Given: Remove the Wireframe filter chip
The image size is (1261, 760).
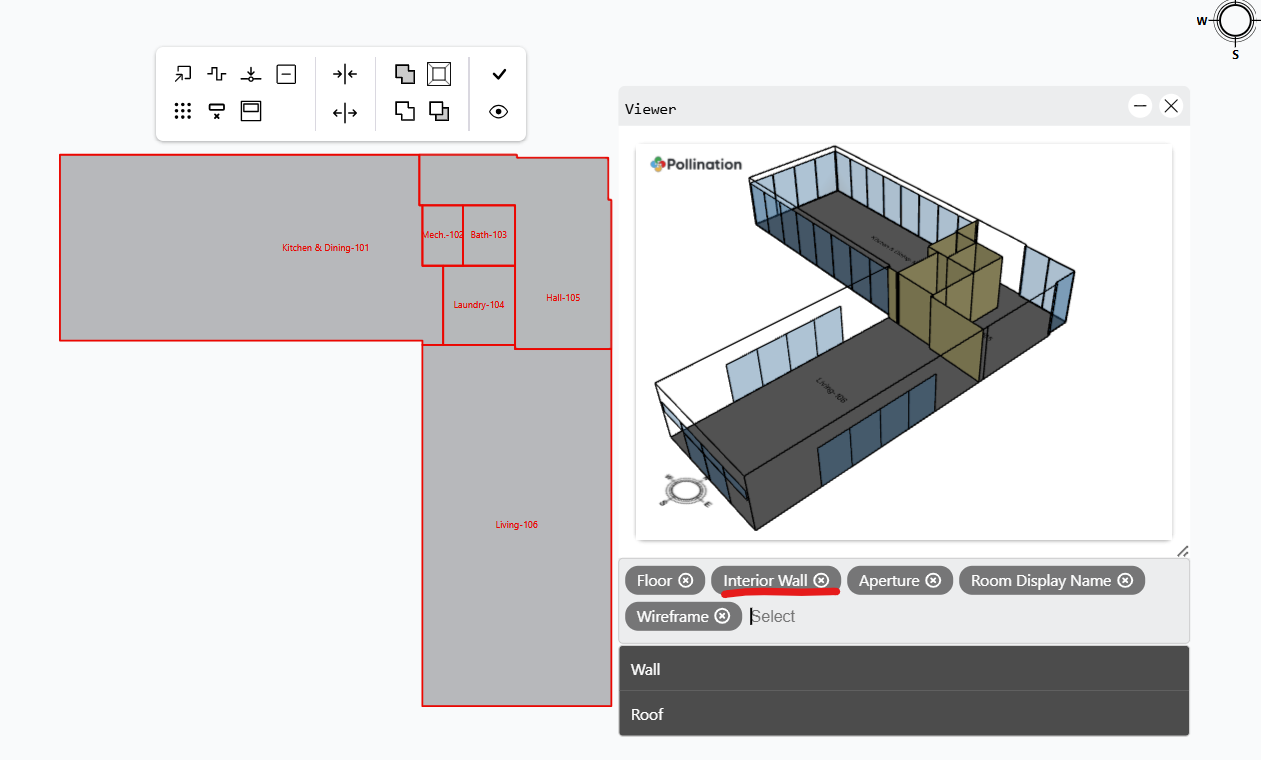Looking at the screenshot, I should pos(724,616).
